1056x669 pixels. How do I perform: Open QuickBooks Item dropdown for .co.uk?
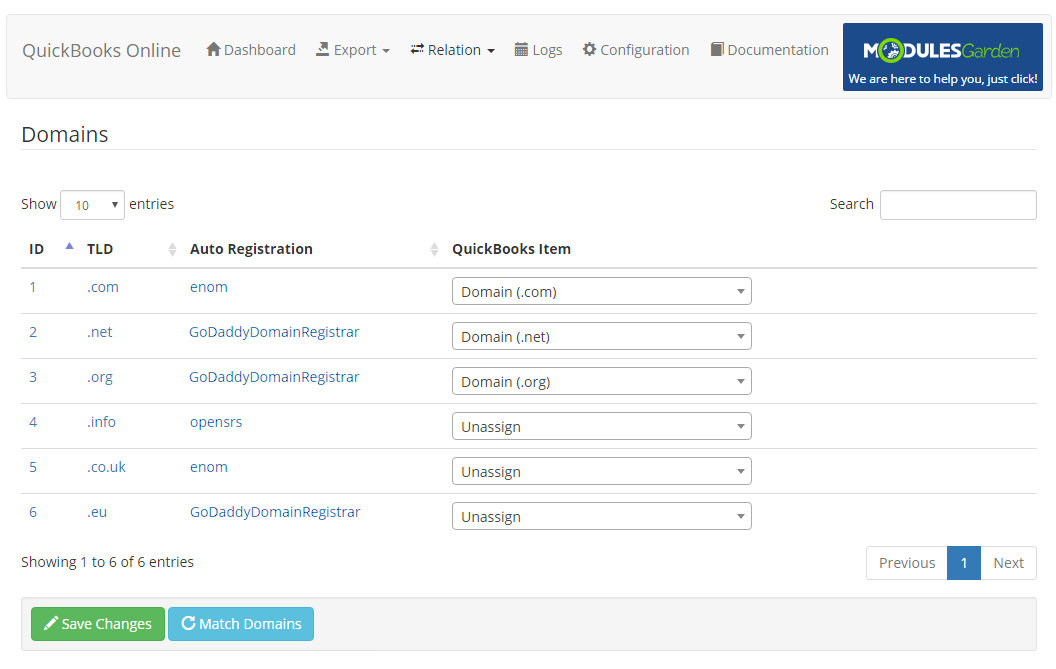601,472
